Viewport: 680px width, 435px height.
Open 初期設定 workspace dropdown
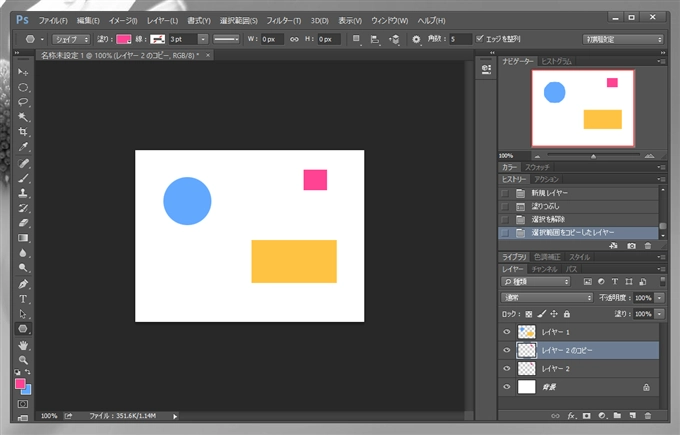[623, 39]
